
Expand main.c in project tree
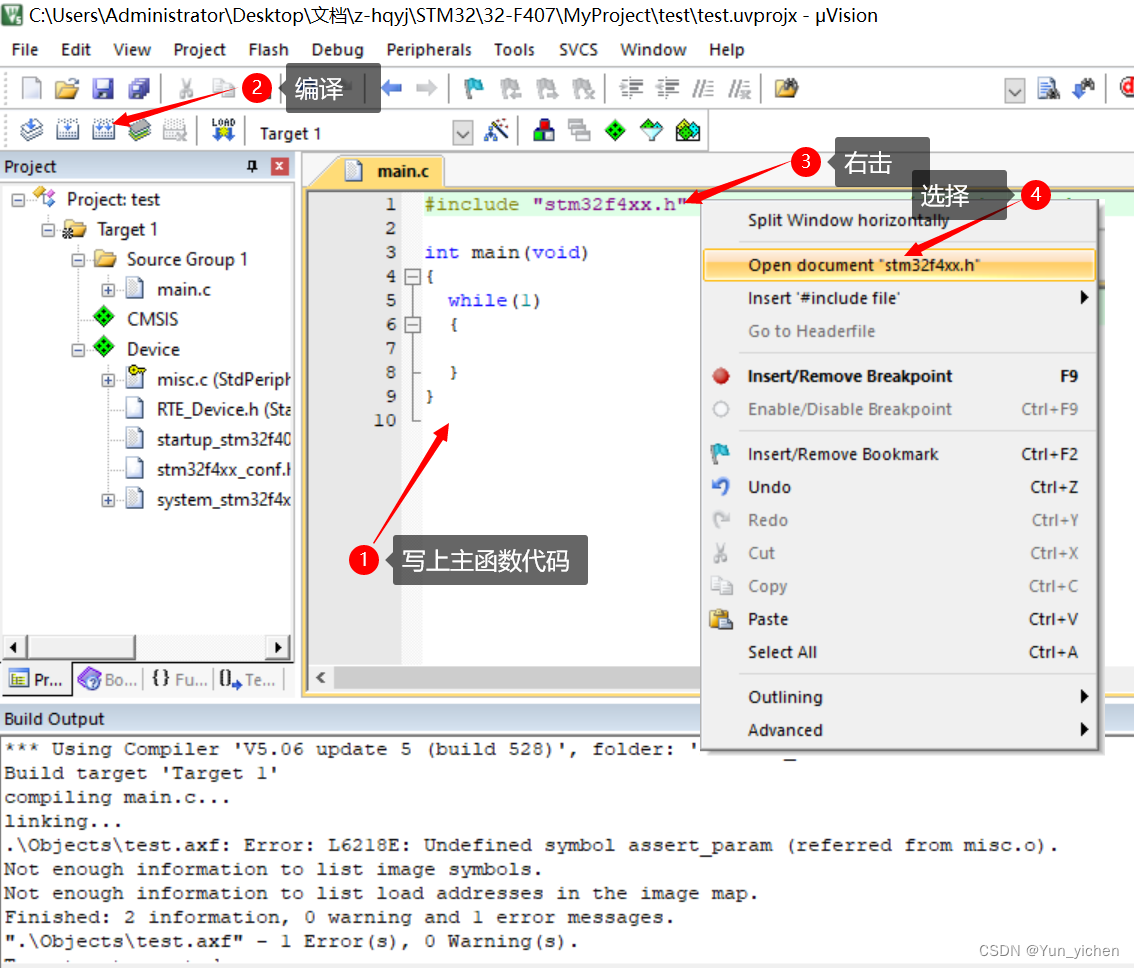(x=108, y=290)
